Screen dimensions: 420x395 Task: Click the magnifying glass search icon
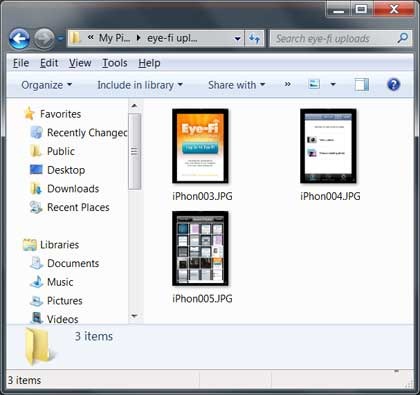tap(403, 38)
